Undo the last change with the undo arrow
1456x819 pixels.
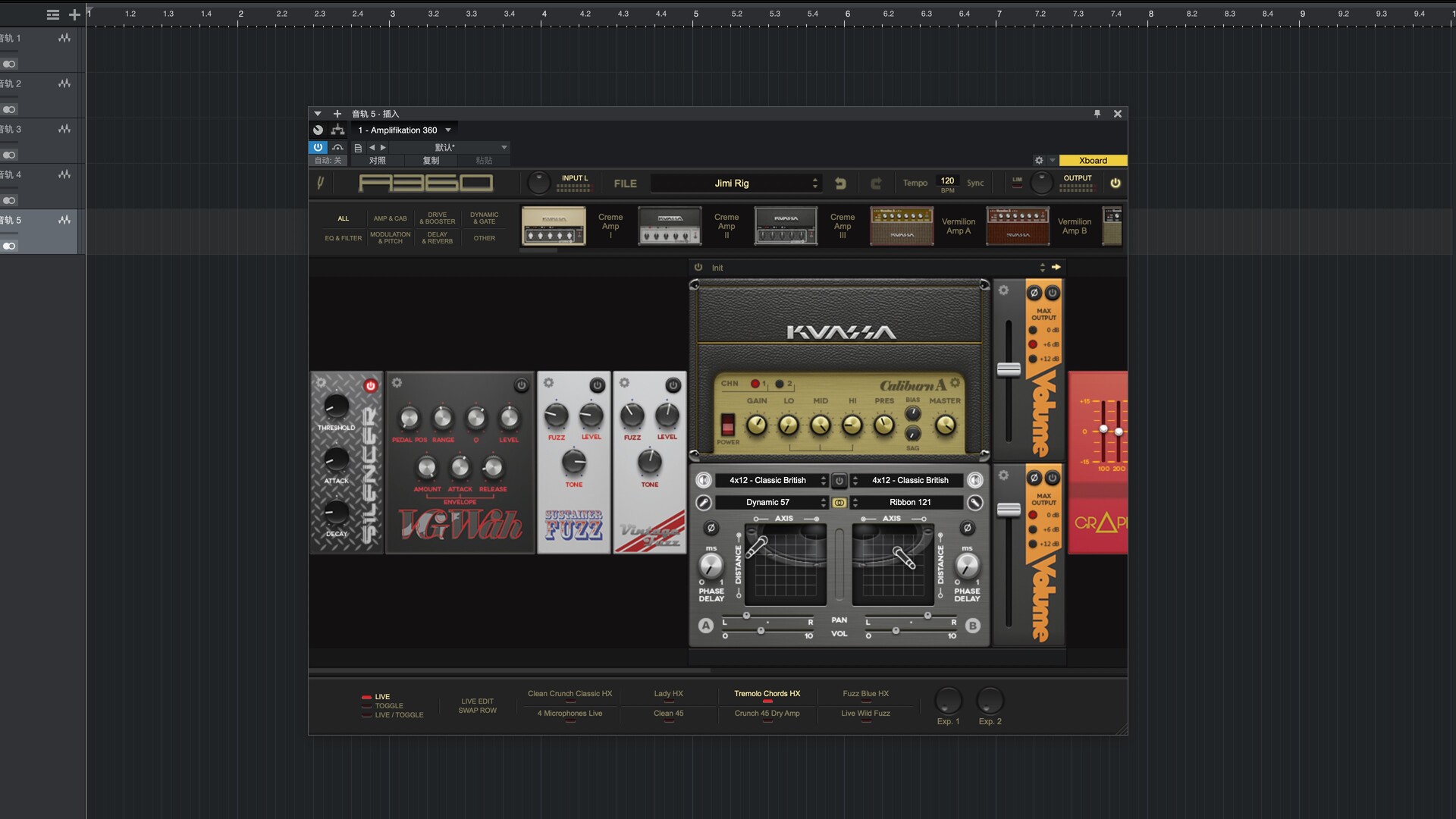(x=840, y=184)
